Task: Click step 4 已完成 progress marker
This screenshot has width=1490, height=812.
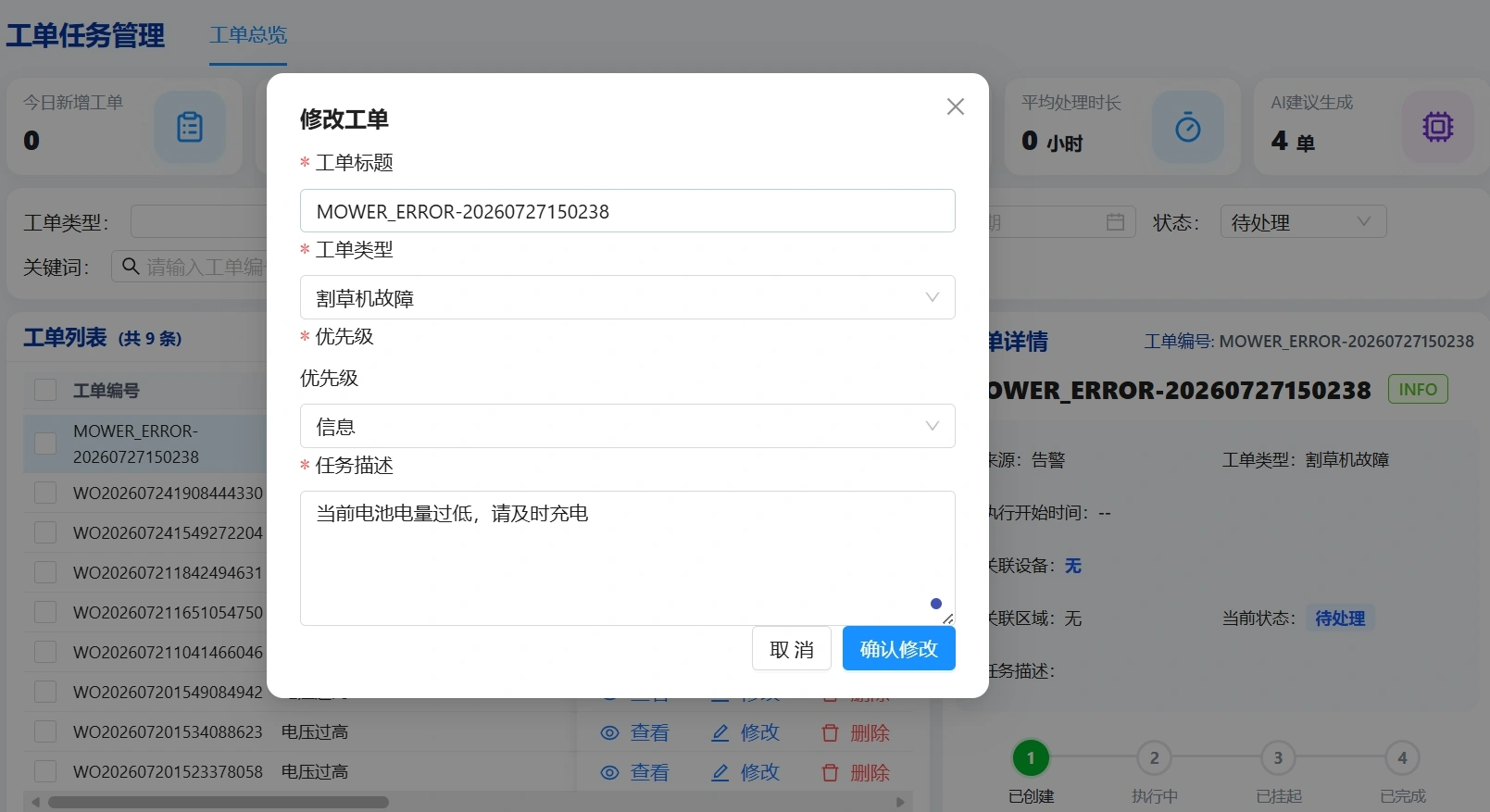Action: click(x=1402, y=758)
